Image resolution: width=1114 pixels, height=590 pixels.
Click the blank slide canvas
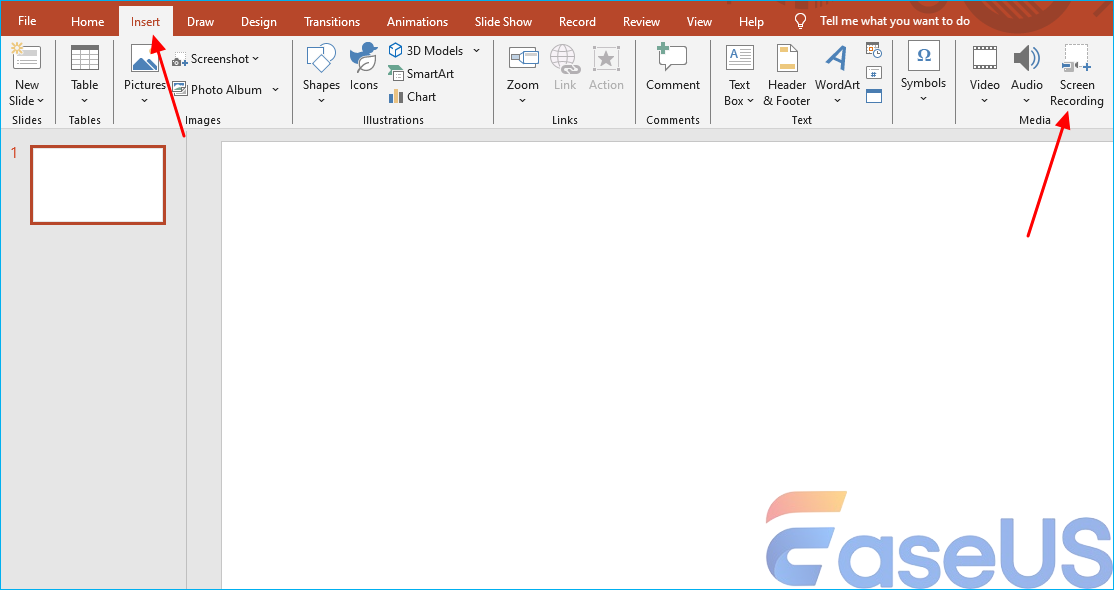(x=666, y=364)
